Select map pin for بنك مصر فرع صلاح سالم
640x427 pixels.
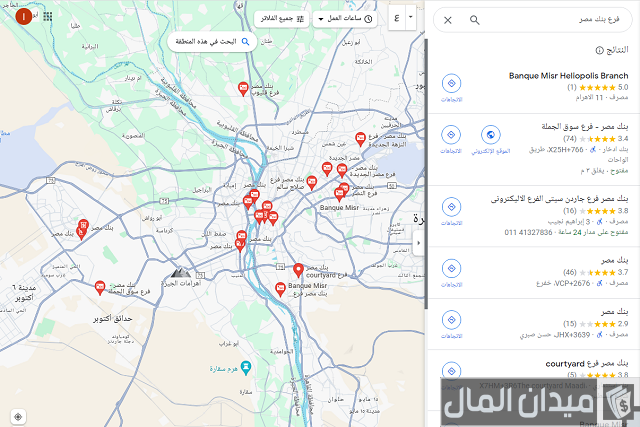[x=312, y=182]
